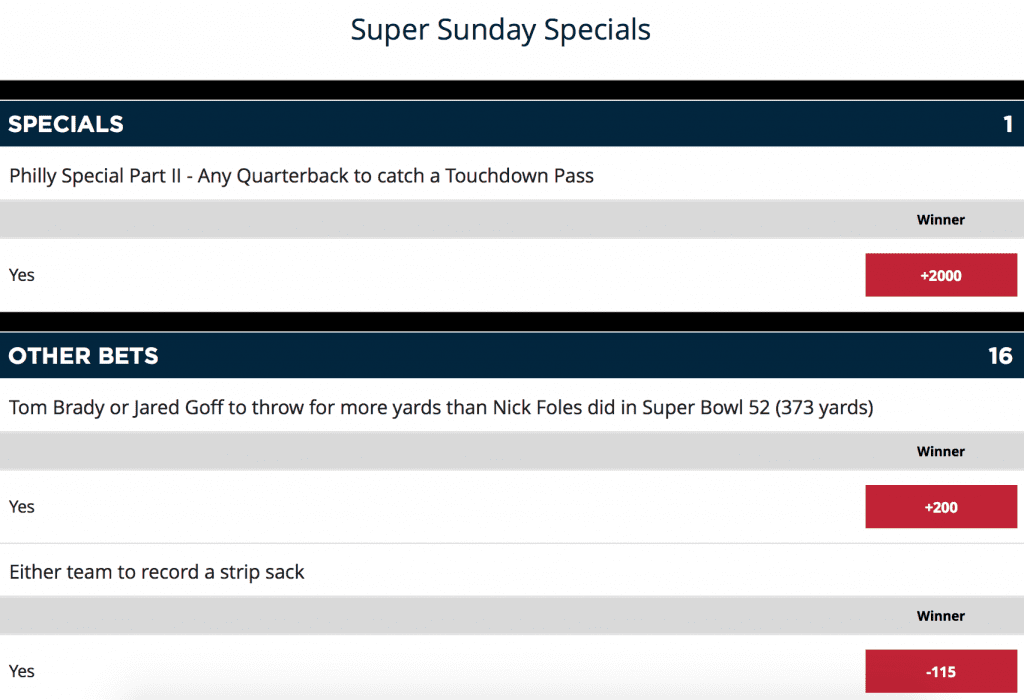Click the count 1 in the Specials header
Viewport: 1024px width, 700px height.
tap(1008, 123)
